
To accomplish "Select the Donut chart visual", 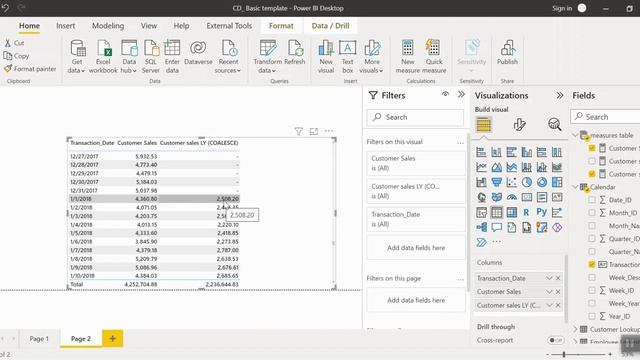I will point(542,182).
